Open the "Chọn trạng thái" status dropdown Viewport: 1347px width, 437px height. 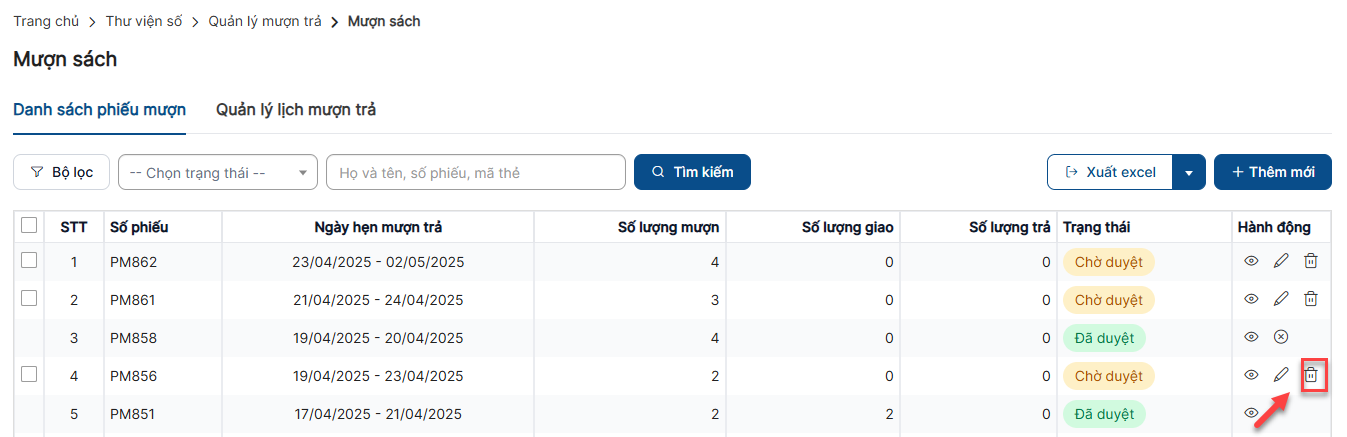(x=217, y=172)
